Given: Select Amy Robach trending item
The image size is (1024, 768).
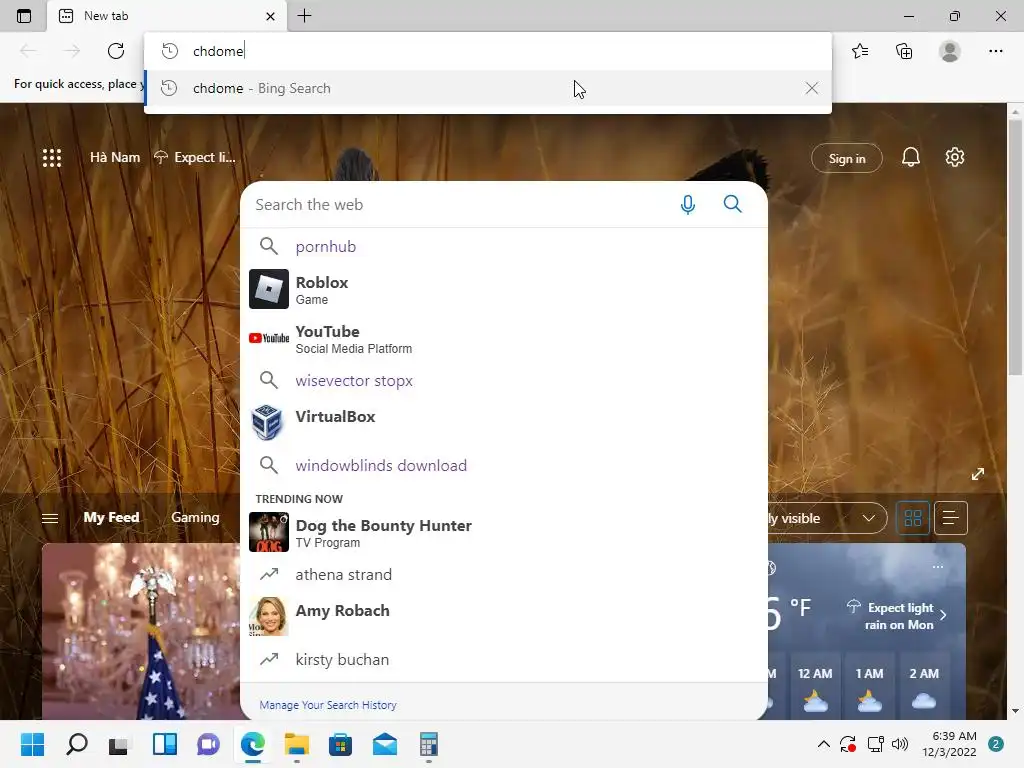Looking at the screenshot, I should [x=504, y=616].
